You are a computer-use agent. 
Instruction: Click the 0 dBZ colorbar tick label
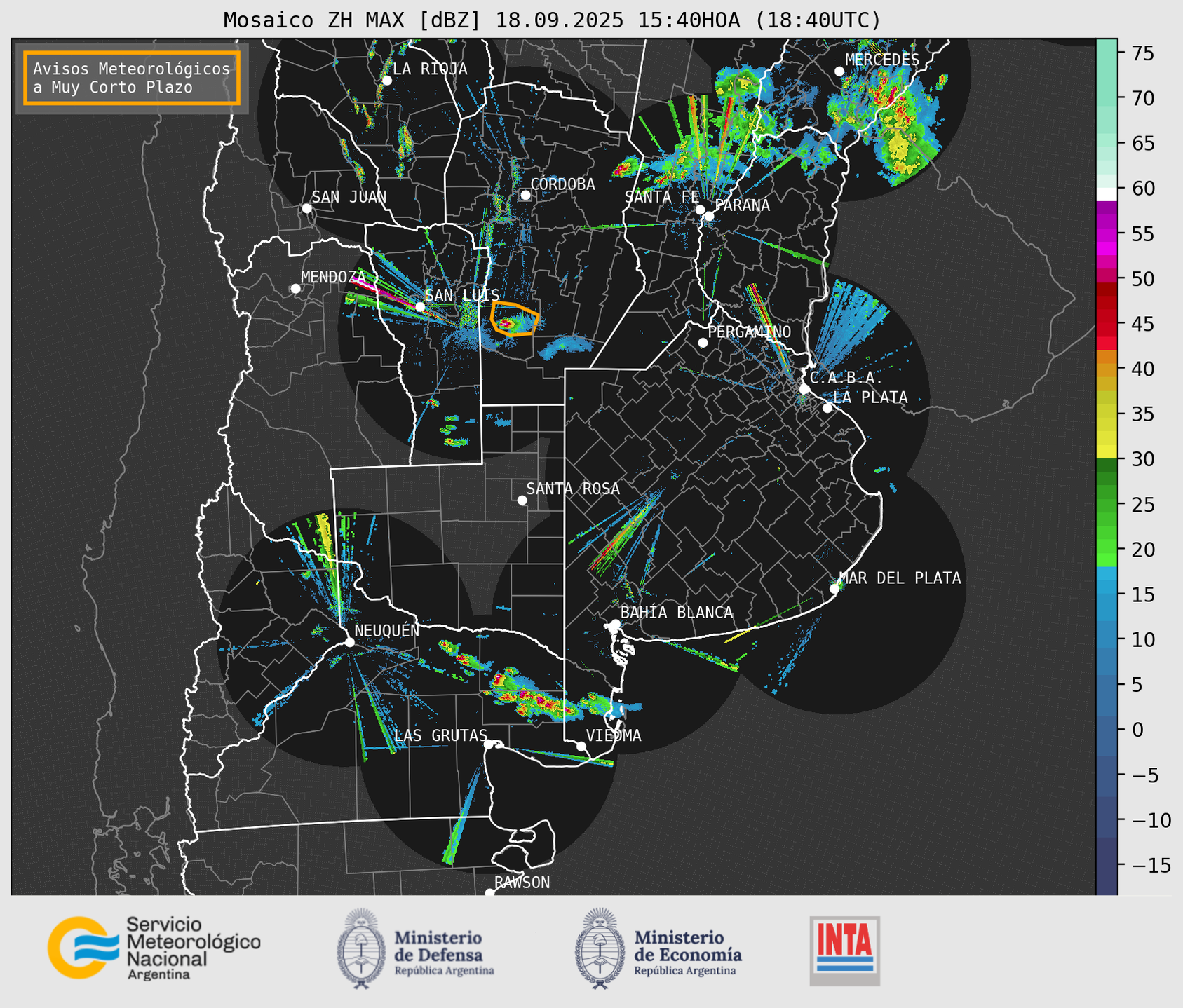[x=1137, y=730]
